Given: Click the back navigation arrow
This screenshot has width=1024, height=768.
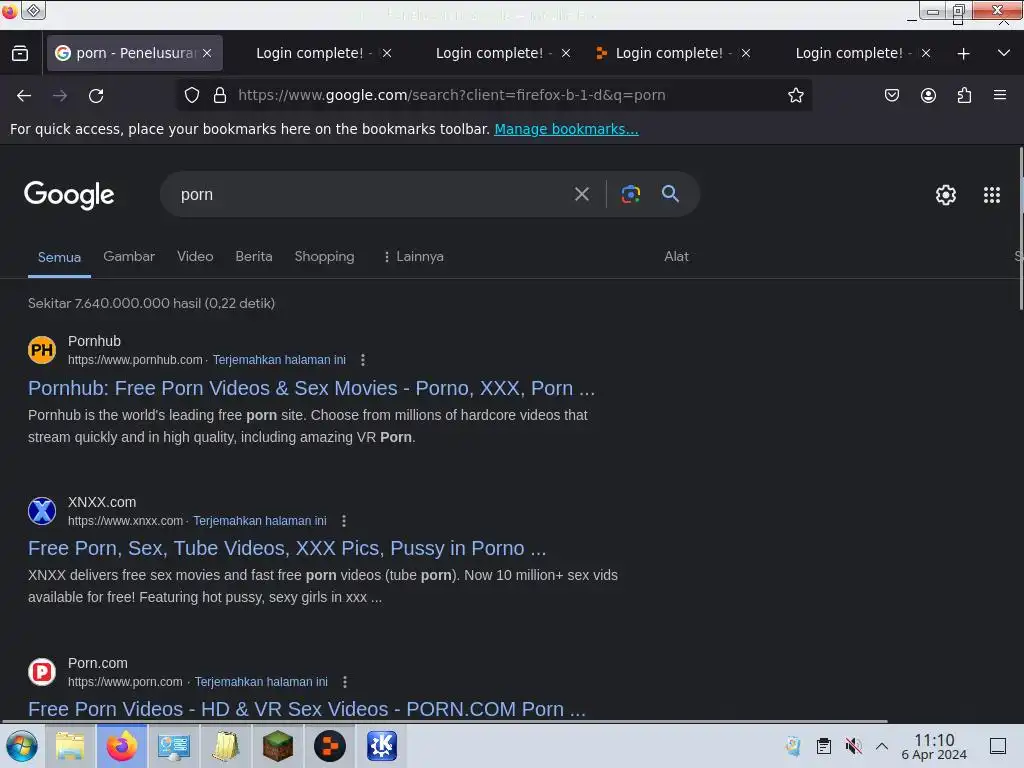Looking at the screenshot, I should pos(24,96).
